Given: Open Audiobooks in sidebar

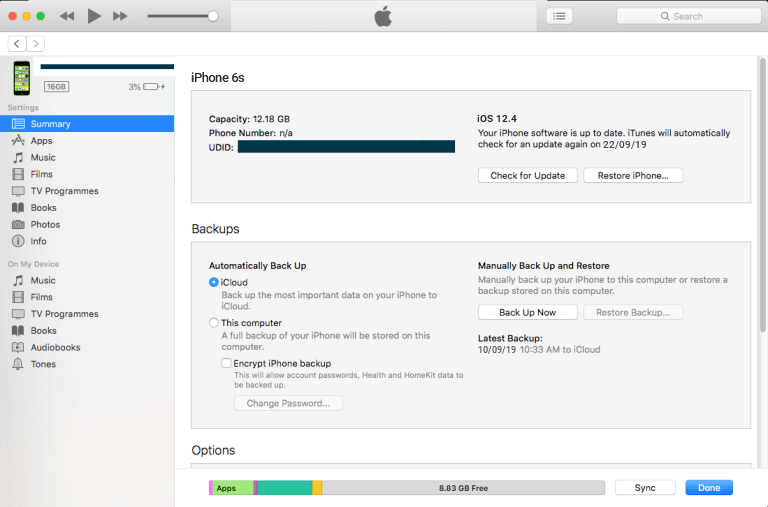Looking at the screenshot, I should click(87, 347).
